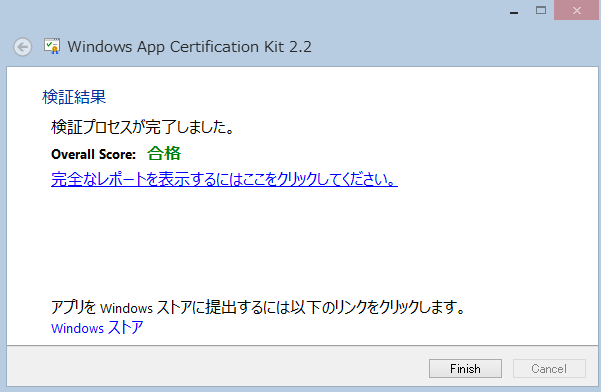Open the full report link 完全なレポートを表示する
Viewport: 601px width, 392px height.
[224, 179]
